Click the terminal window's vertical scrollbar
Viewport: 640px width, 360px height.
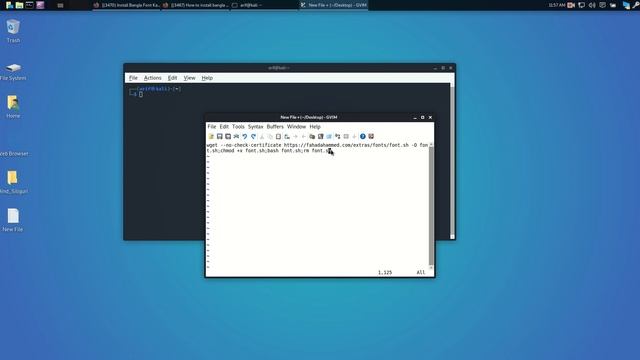pyautogui.click(x=452, y=161)
